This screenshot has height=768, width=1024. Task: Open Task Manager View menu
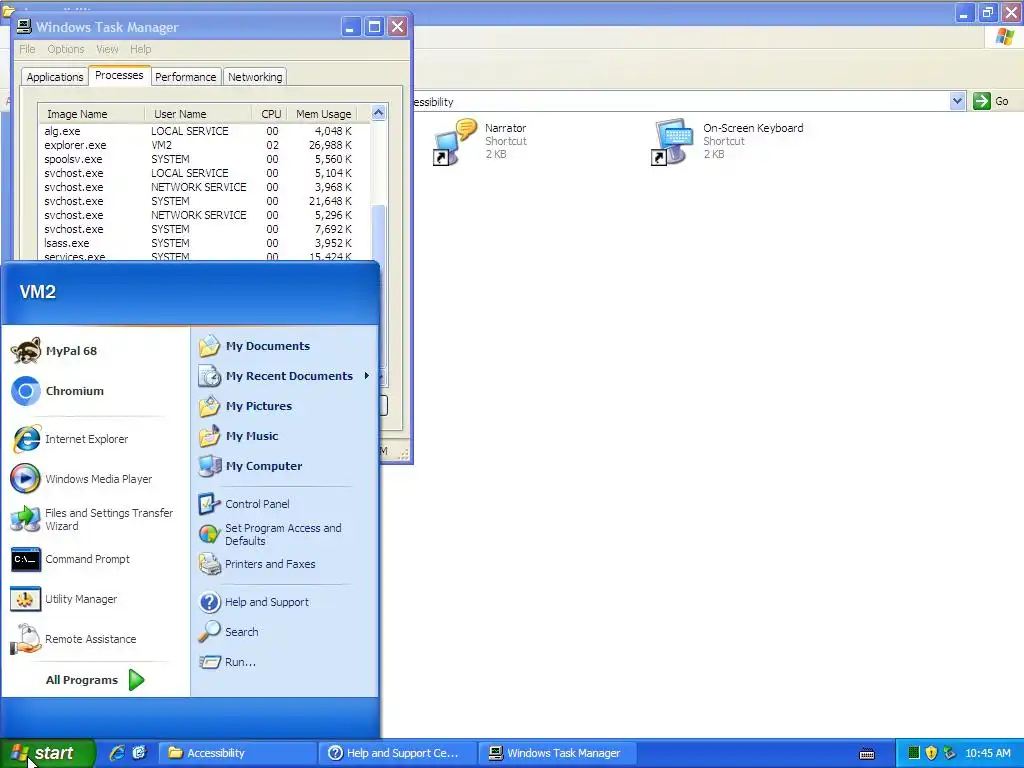pos(107,49)
